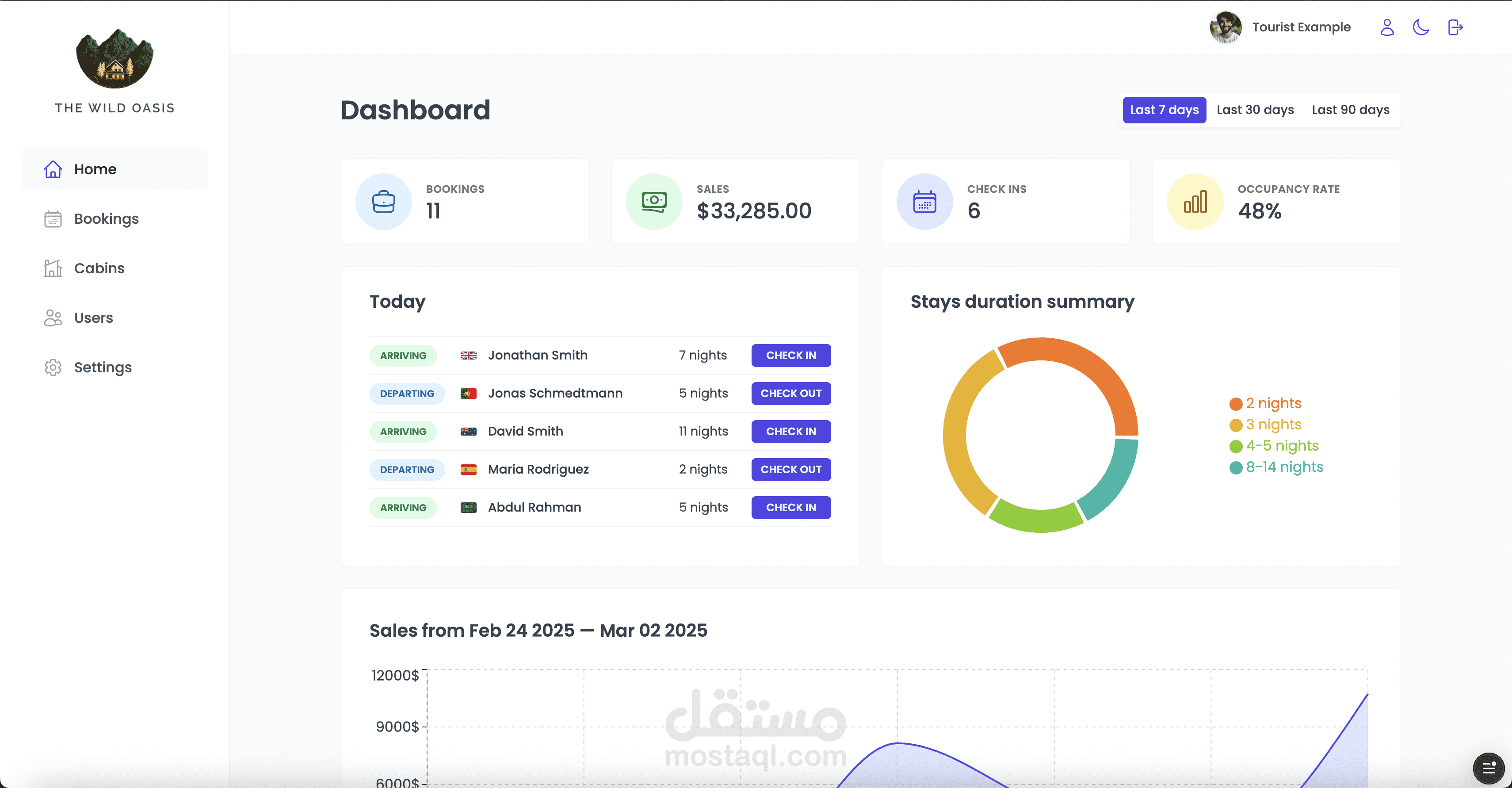The width and height of the screenshot is (1512, 788).
Task: Check in David Smith
Action: pyautogui.click(x=790, y=432)
